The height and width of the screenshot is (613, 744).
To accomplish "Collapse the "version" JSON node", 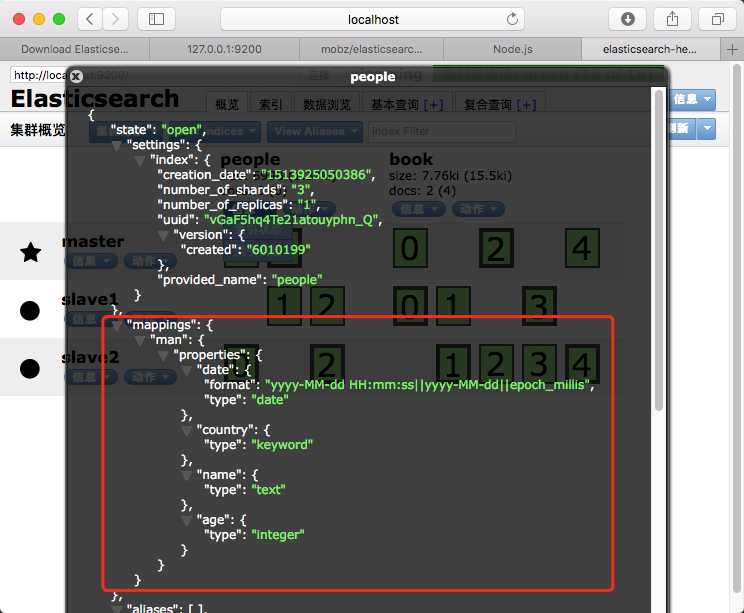I will click(163, 236).
